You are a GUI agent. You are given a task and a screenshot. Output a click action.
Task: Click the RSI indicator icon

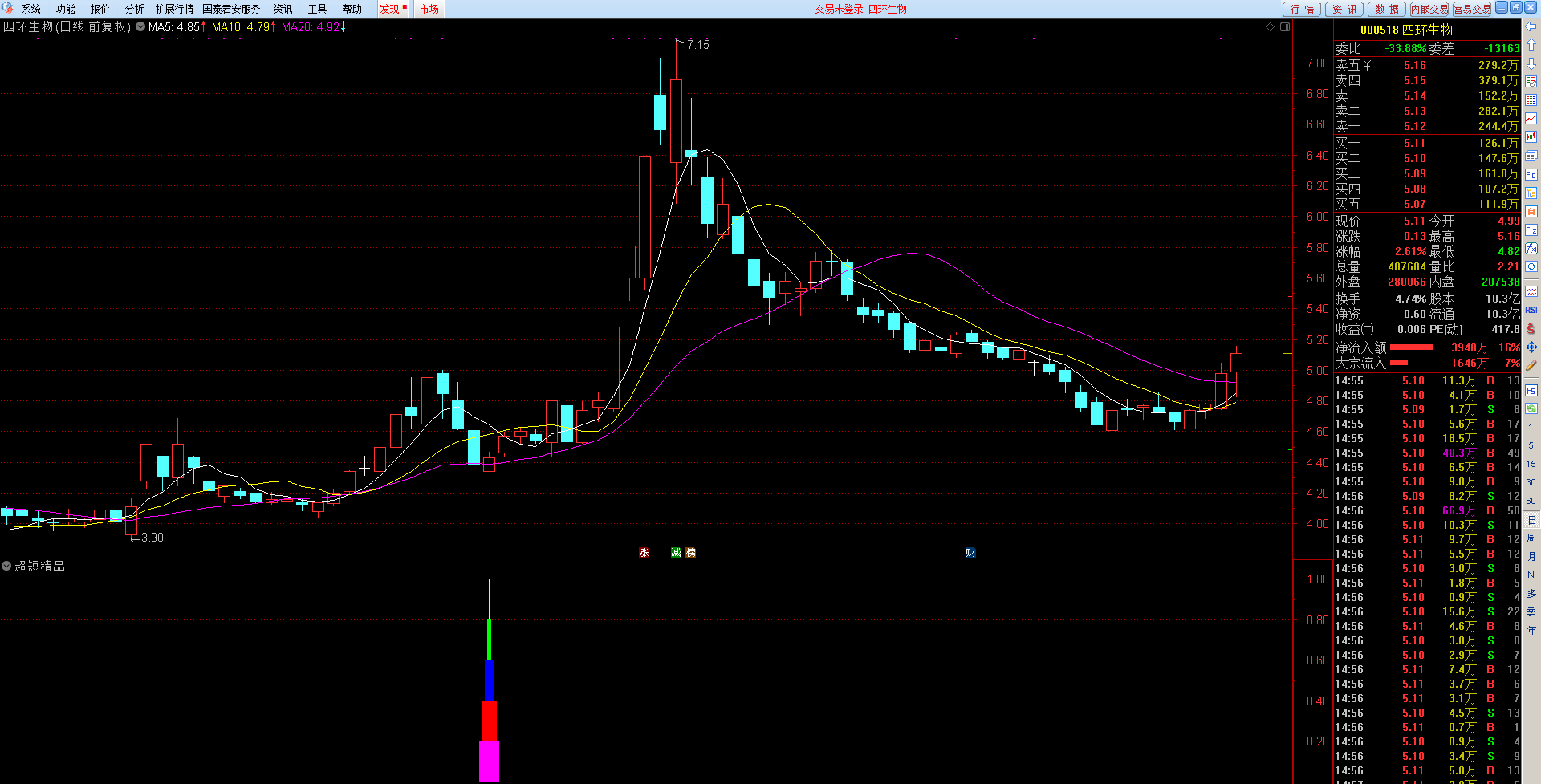coord(1531,310)
